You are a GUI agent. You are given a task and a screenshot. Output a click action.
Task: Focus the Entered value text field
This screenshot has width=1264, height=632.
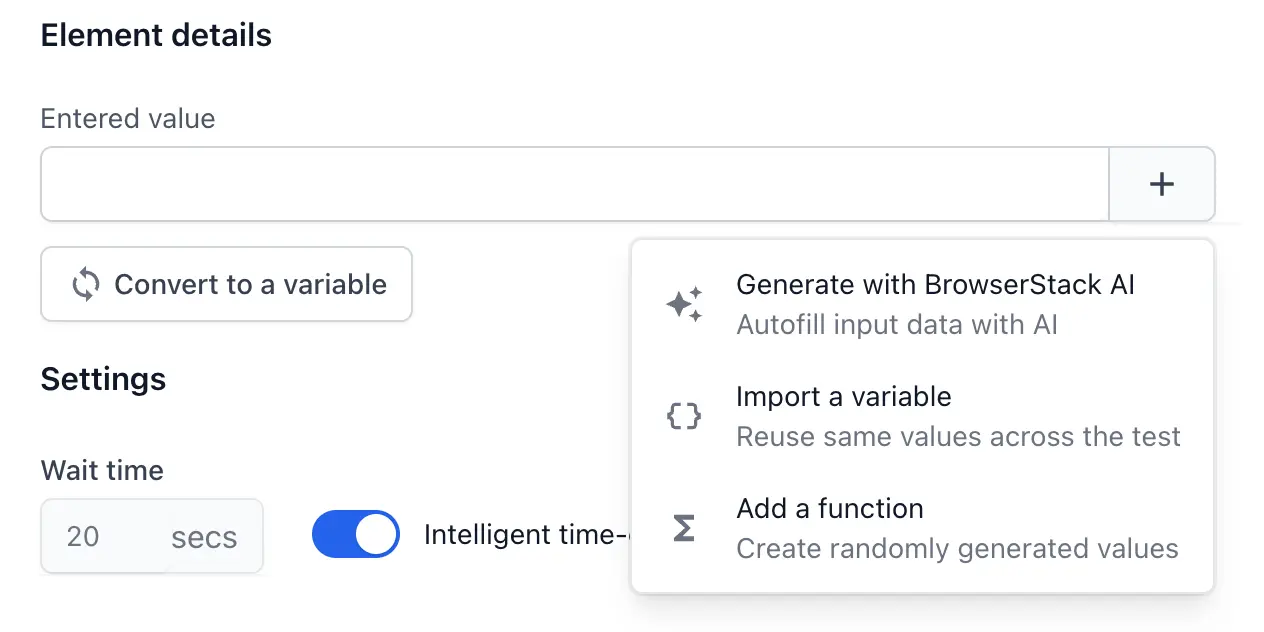[574, 184]
